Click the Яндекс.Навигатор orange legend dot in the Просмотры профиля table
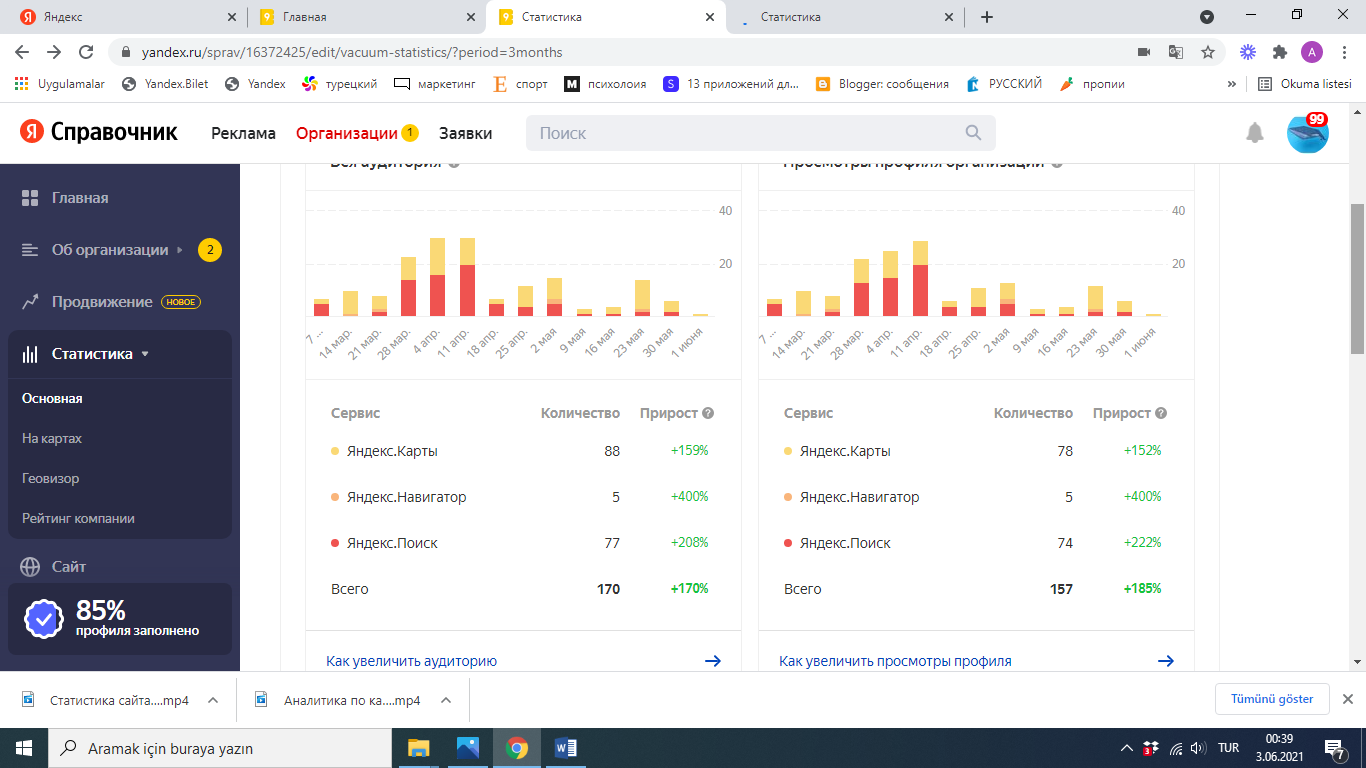This screenshot has width=1366, height=768. 788,497
